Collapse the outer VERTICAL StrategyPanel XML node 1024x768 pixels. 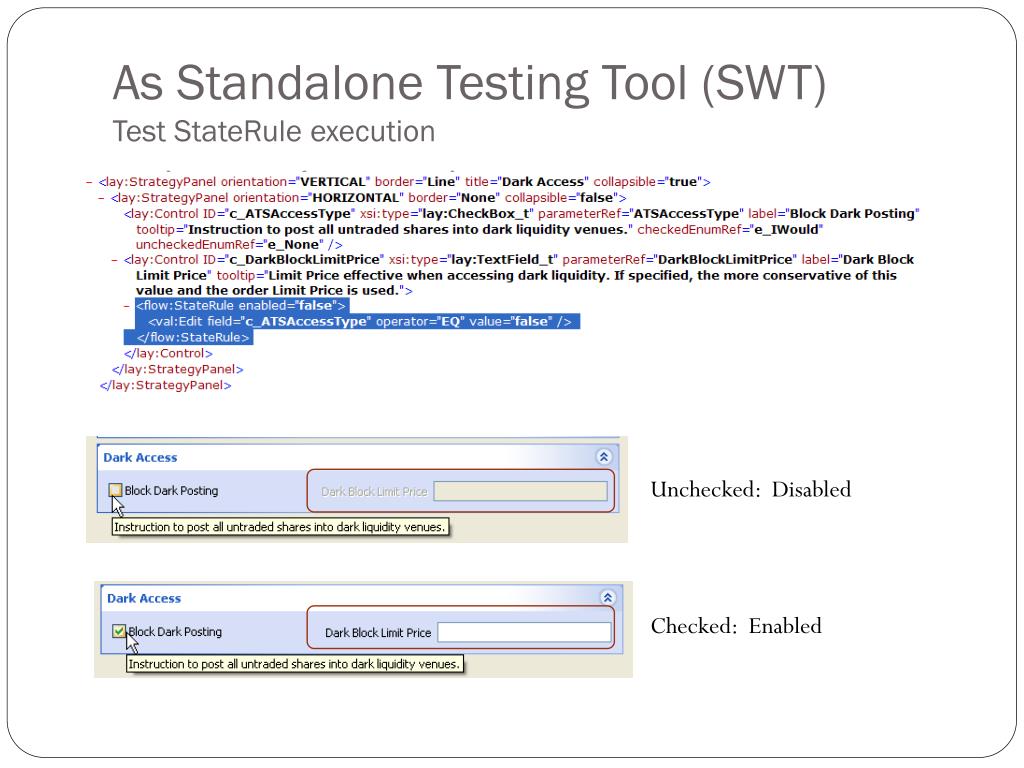(x=89, y=182)
